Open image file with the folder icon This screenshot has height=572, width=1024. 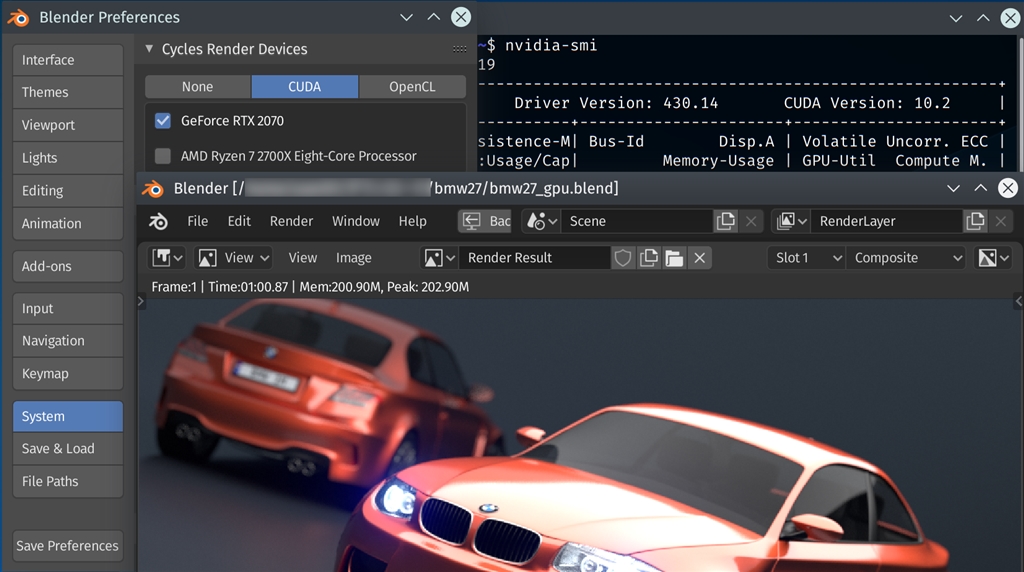(x=674, y=258)
